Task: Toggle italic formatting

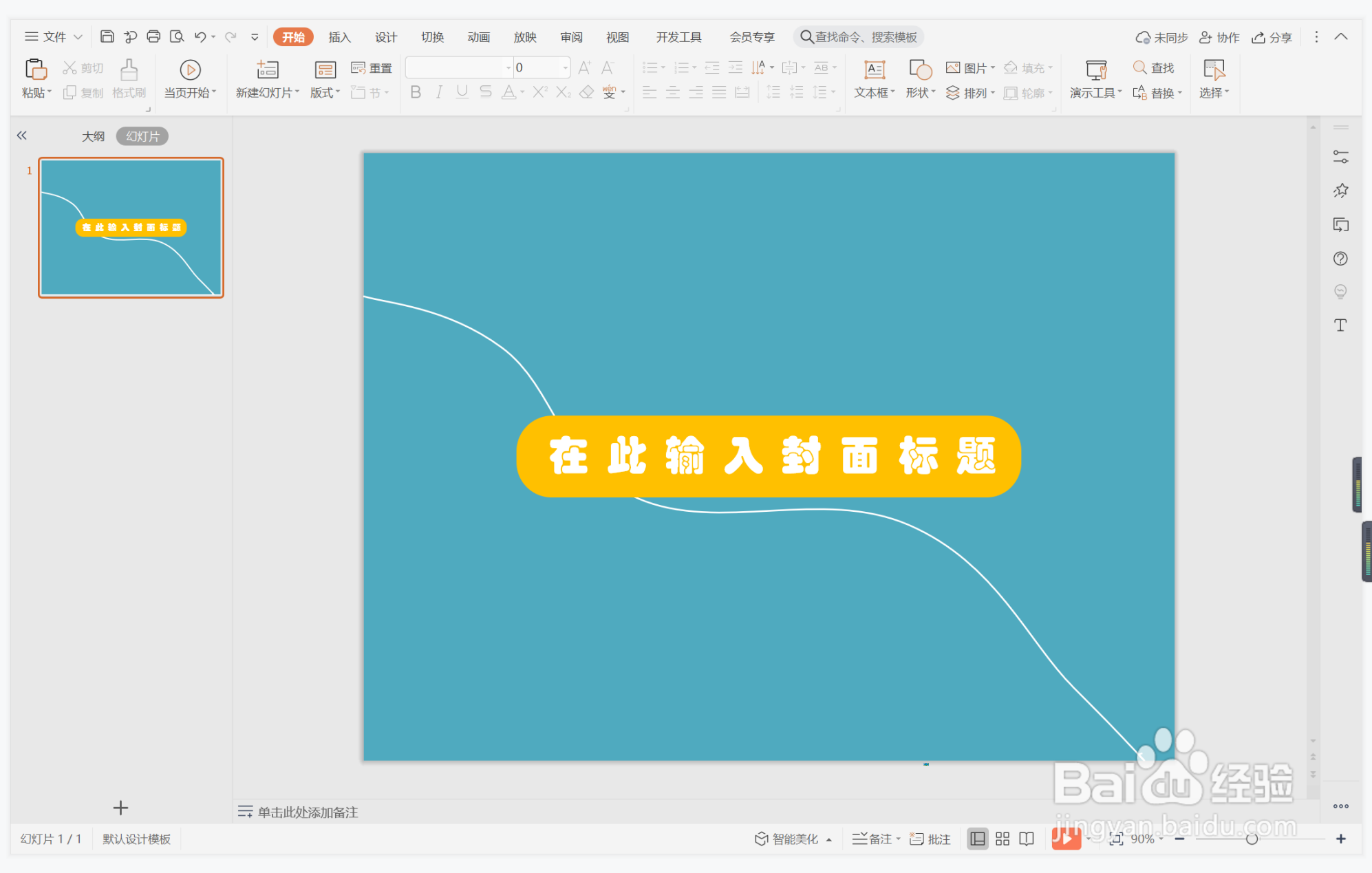Action: click(x=438, y=92)
